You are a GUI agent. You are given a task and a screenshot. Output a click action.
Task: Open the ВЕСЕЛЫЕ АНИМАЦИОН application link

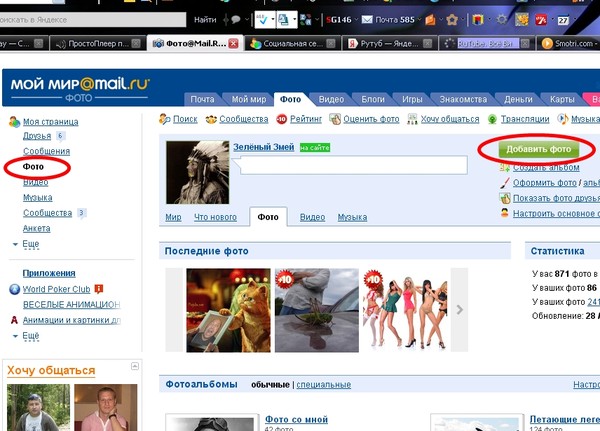[72, 305]
